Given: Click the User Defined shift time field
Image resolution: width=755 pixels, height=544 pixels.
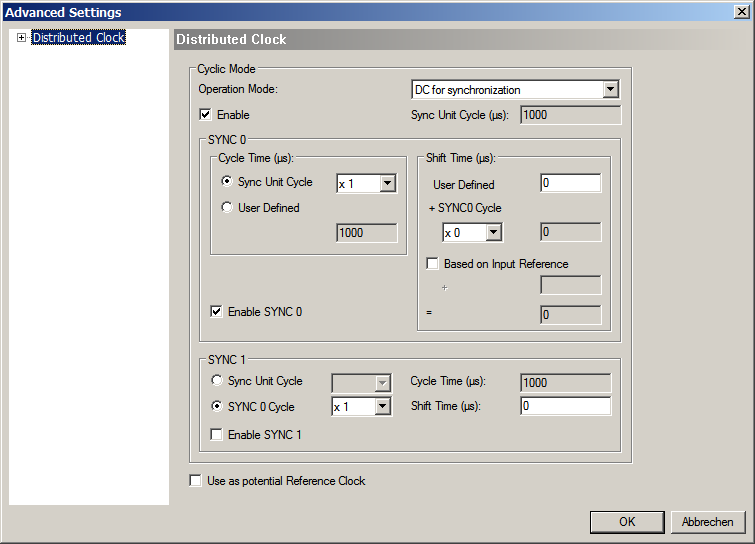Looking at the screenshot, I should tap(570, 183).
